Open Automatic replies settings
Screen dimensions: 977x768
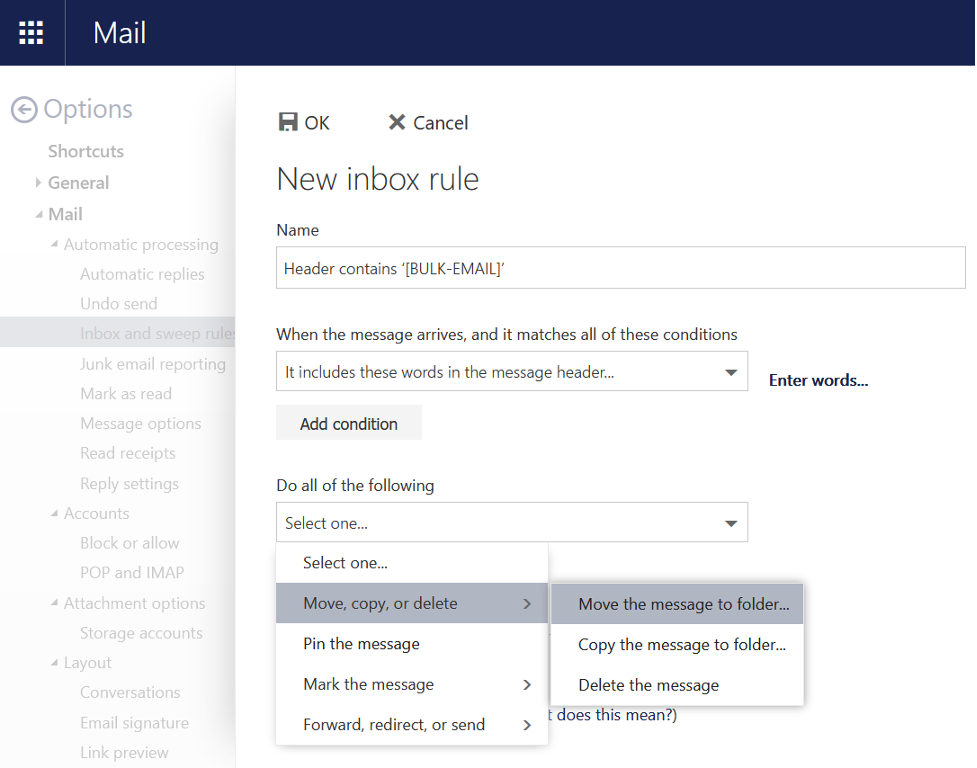pyautogui.click(x=142, y=274)
